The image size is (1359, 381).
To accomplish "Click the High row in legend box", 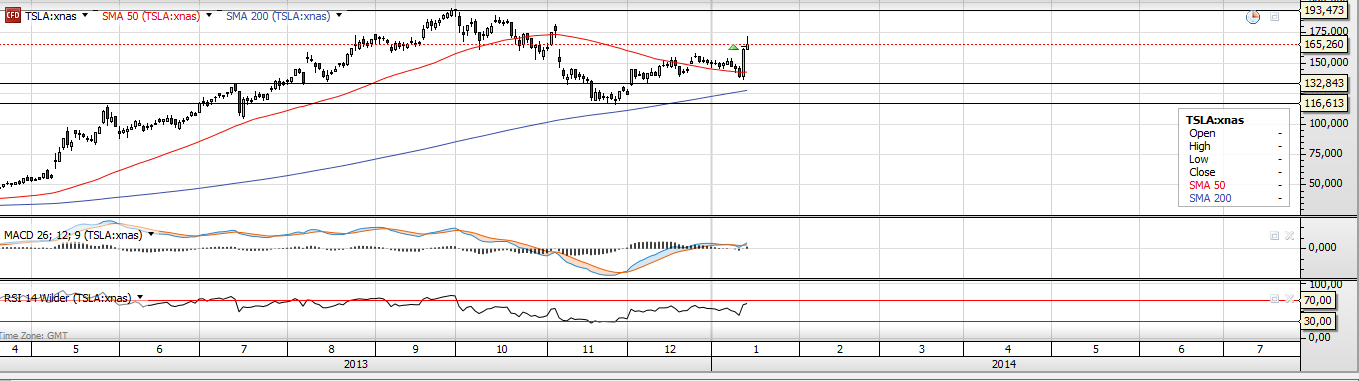I will pos(1235,146).
